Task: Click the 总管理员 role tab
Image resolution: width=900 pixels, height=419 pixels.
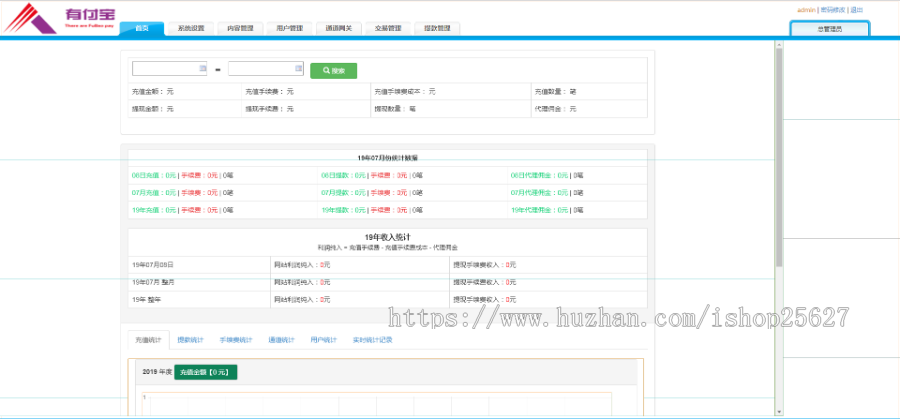Action: pos(830,29)
